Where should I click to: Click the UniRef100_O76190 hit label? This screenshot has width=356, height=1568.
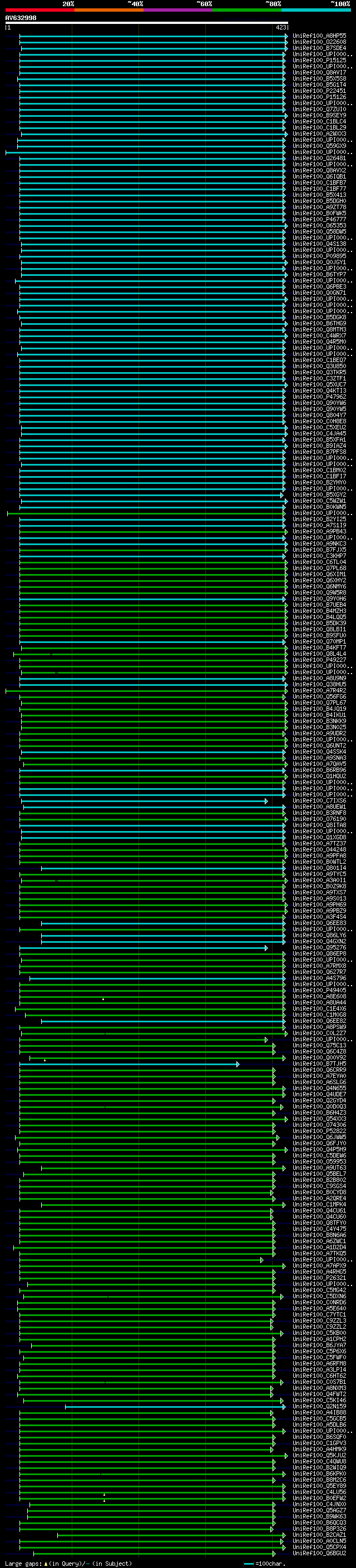pos(319,819)
